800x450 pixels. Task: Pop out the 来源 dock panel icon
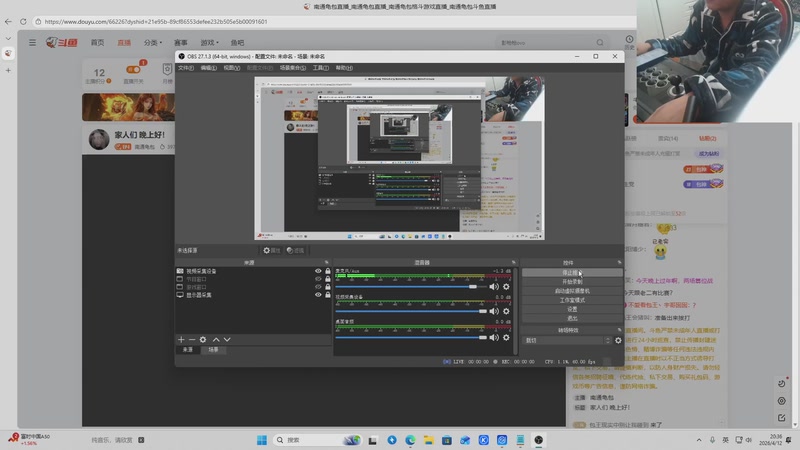click(327, 262)
